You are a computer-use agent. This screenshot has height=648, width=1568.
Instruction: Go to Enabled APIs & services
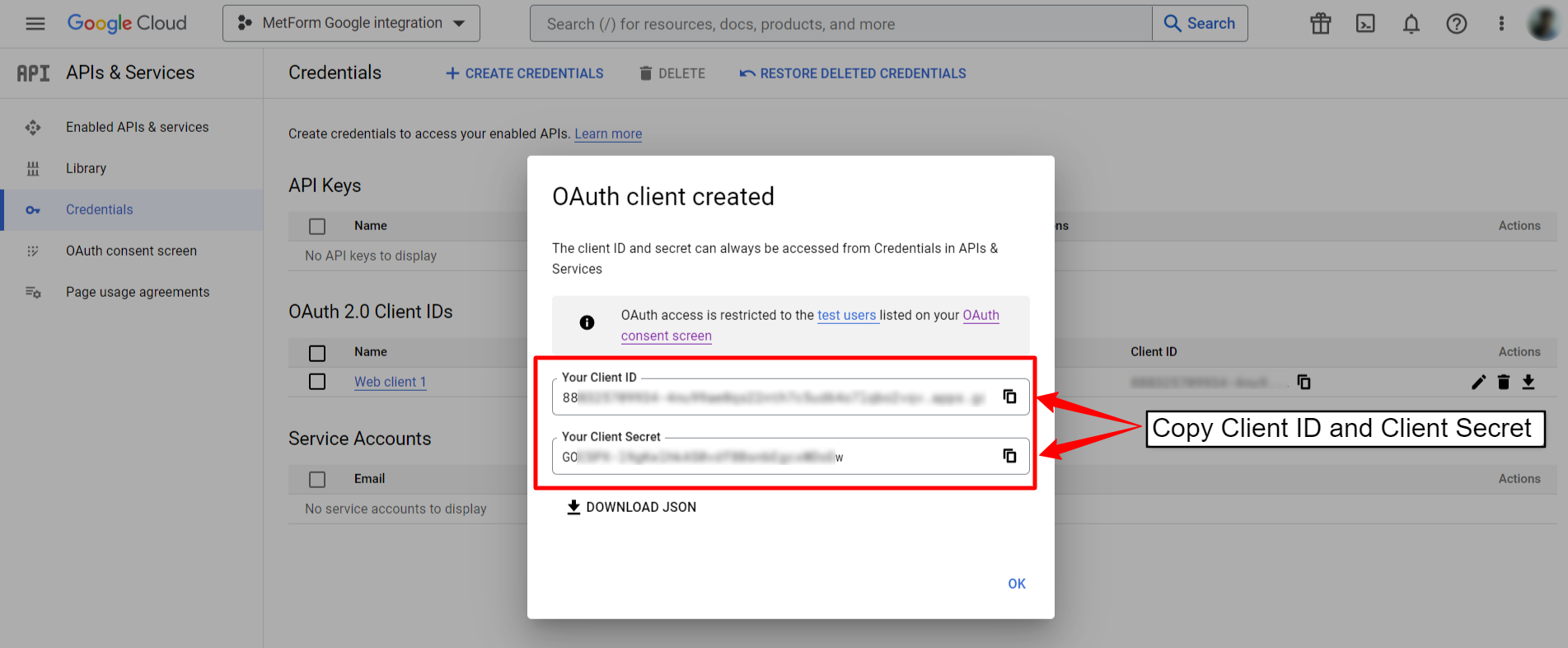point(137,127)
